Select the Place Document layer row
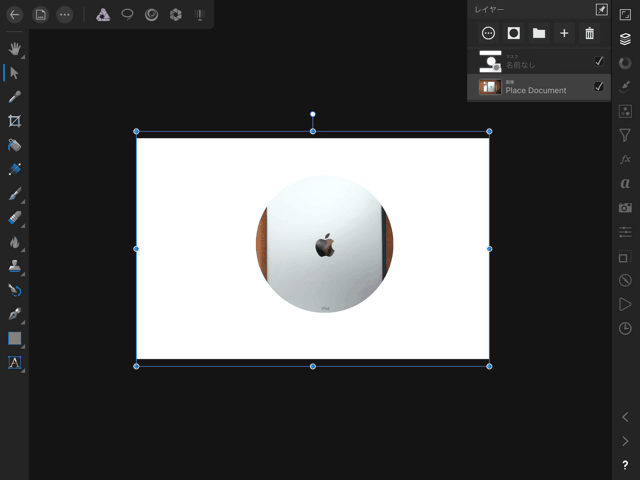The height and width of the screenshot is (480, 640). 539,87
